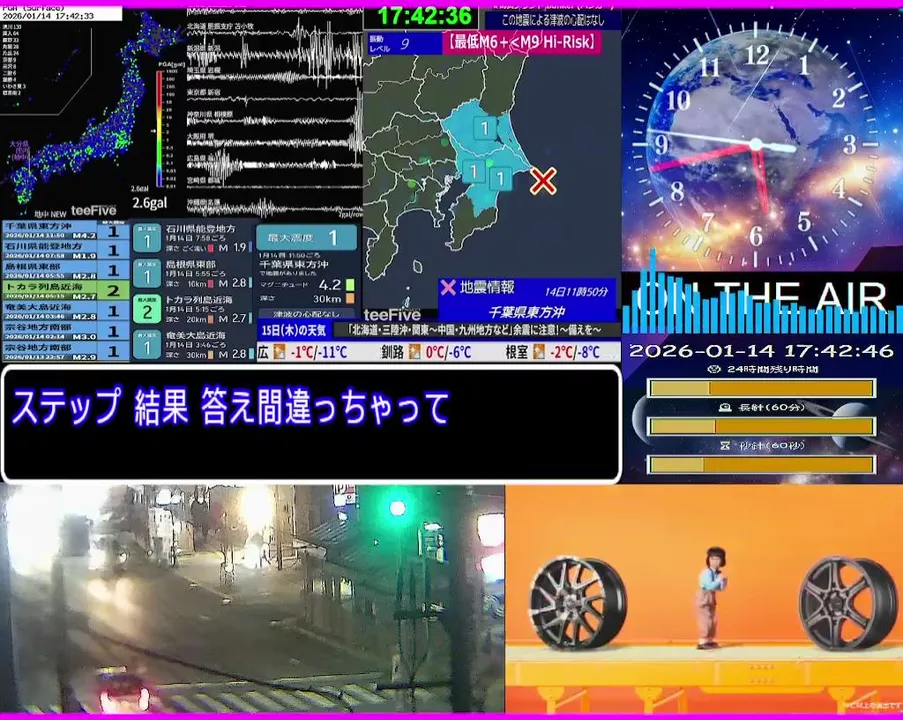
Task: Click the 2026-01-14 17:42:46 timestamp
Action: tap(761, 351)
